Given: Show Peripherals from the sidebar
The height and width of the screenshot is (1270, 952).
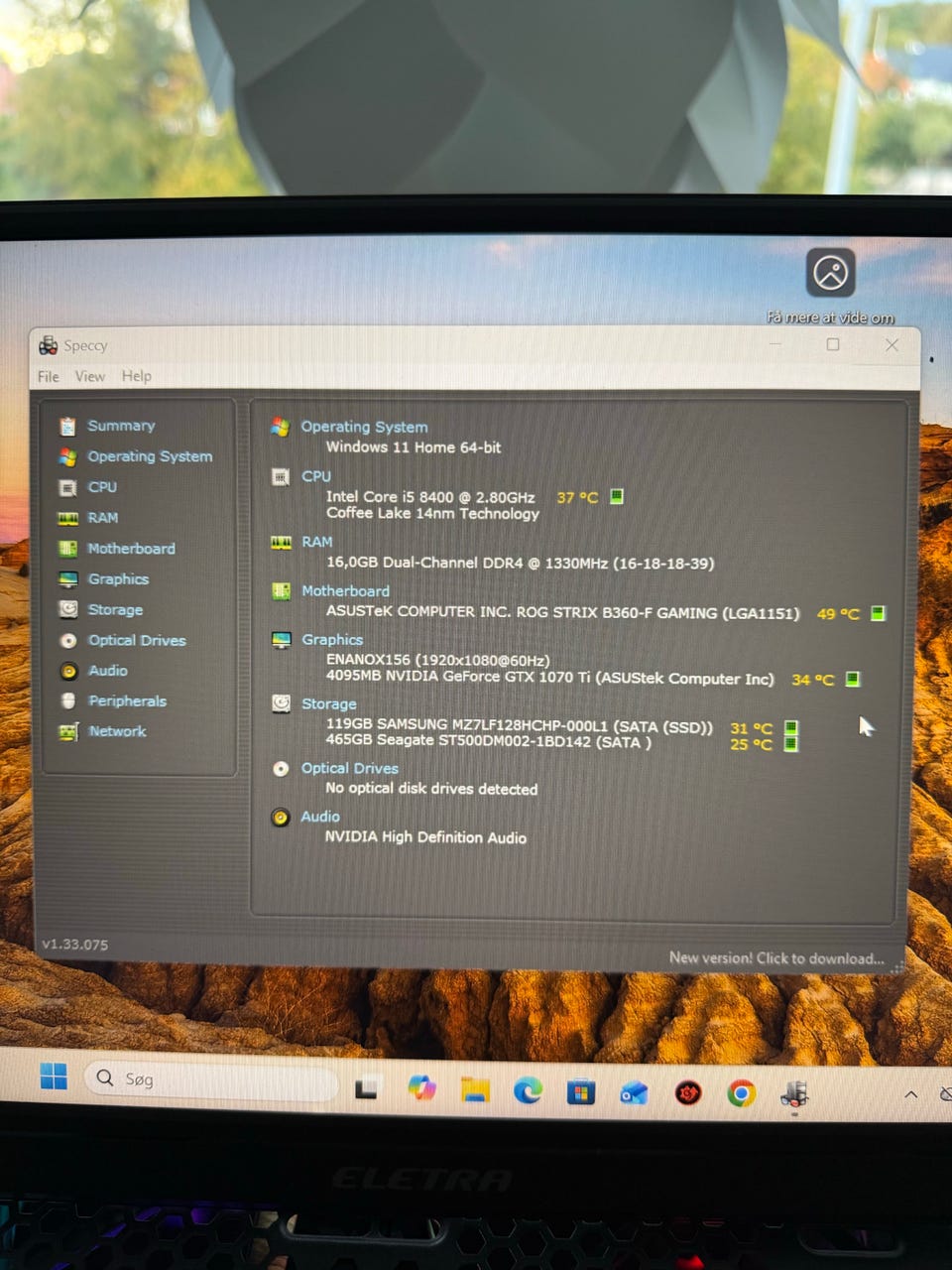Looking at the screenshot, I should pyautogui.click(x=127, y=701).
